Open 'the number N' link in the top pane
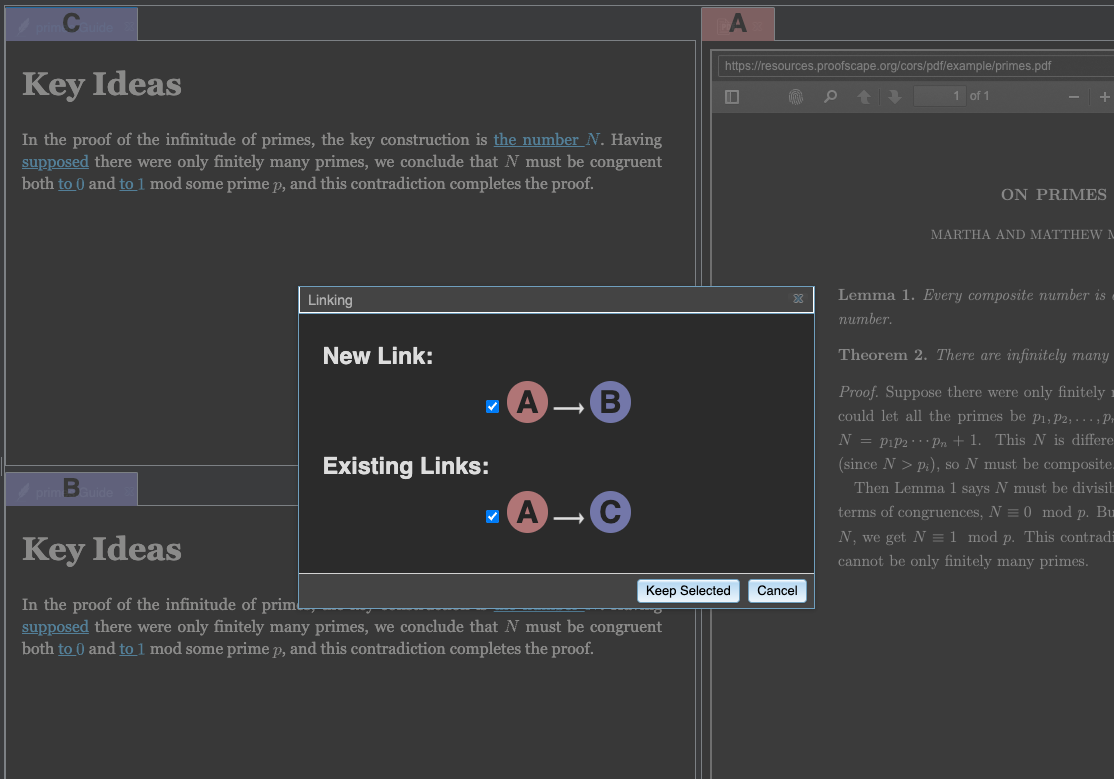The height and width of the screenshot is (779, 1114). 548,140
